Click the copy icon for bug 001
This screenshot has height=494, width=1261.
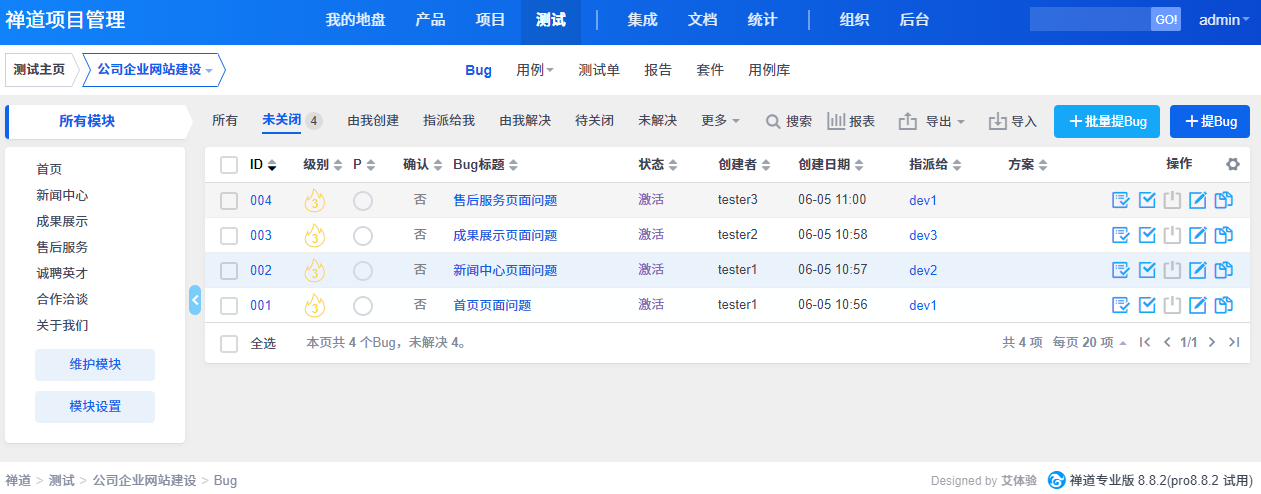click(x=1223, y=305)
